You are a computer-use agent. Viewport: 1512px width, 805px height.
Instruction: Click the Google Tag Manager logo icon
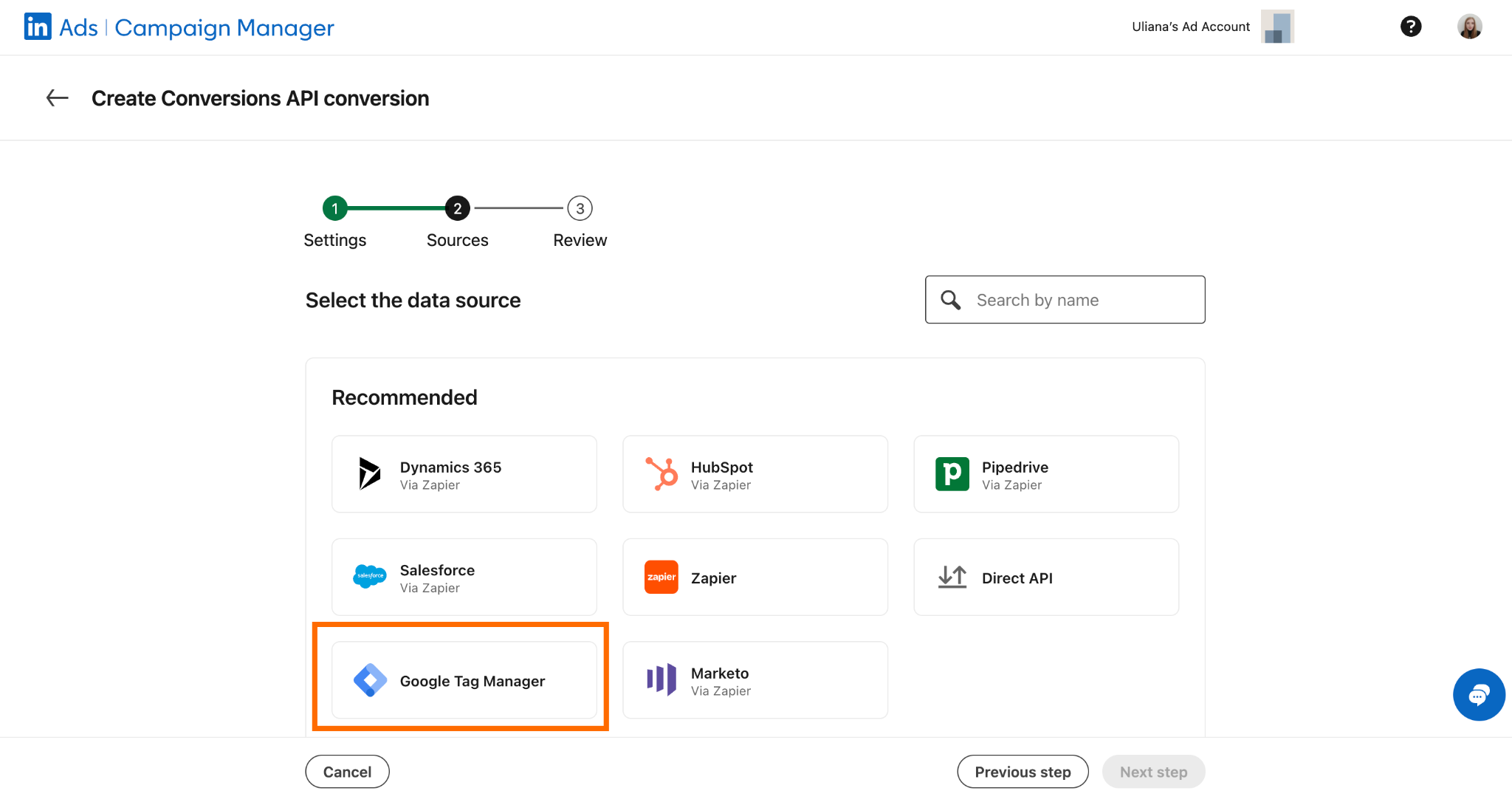click(370, 680)
